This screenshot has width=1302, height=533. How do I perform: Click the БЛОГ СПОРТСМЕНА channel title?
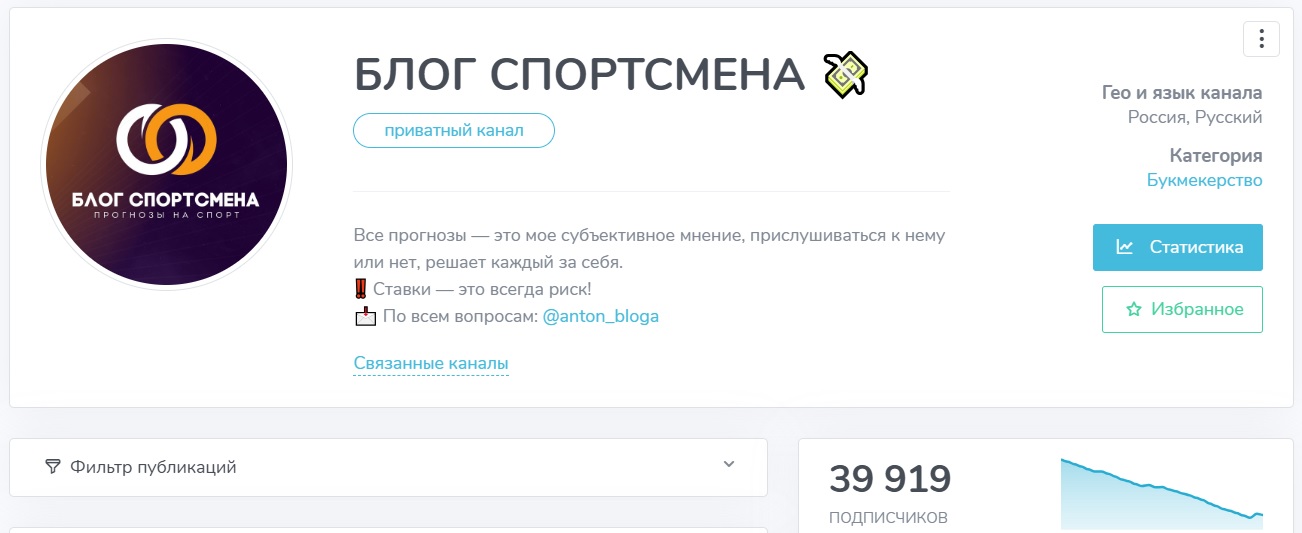(x=579, y=75)
